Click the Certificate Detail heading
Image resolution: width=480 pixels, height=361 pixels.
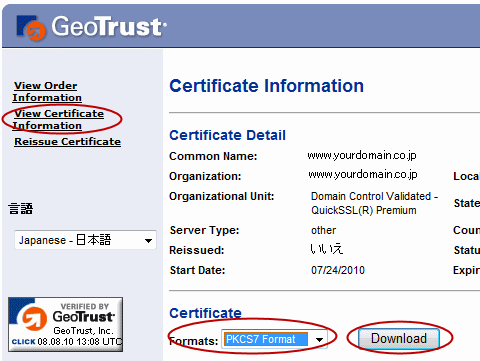(228, 135)
